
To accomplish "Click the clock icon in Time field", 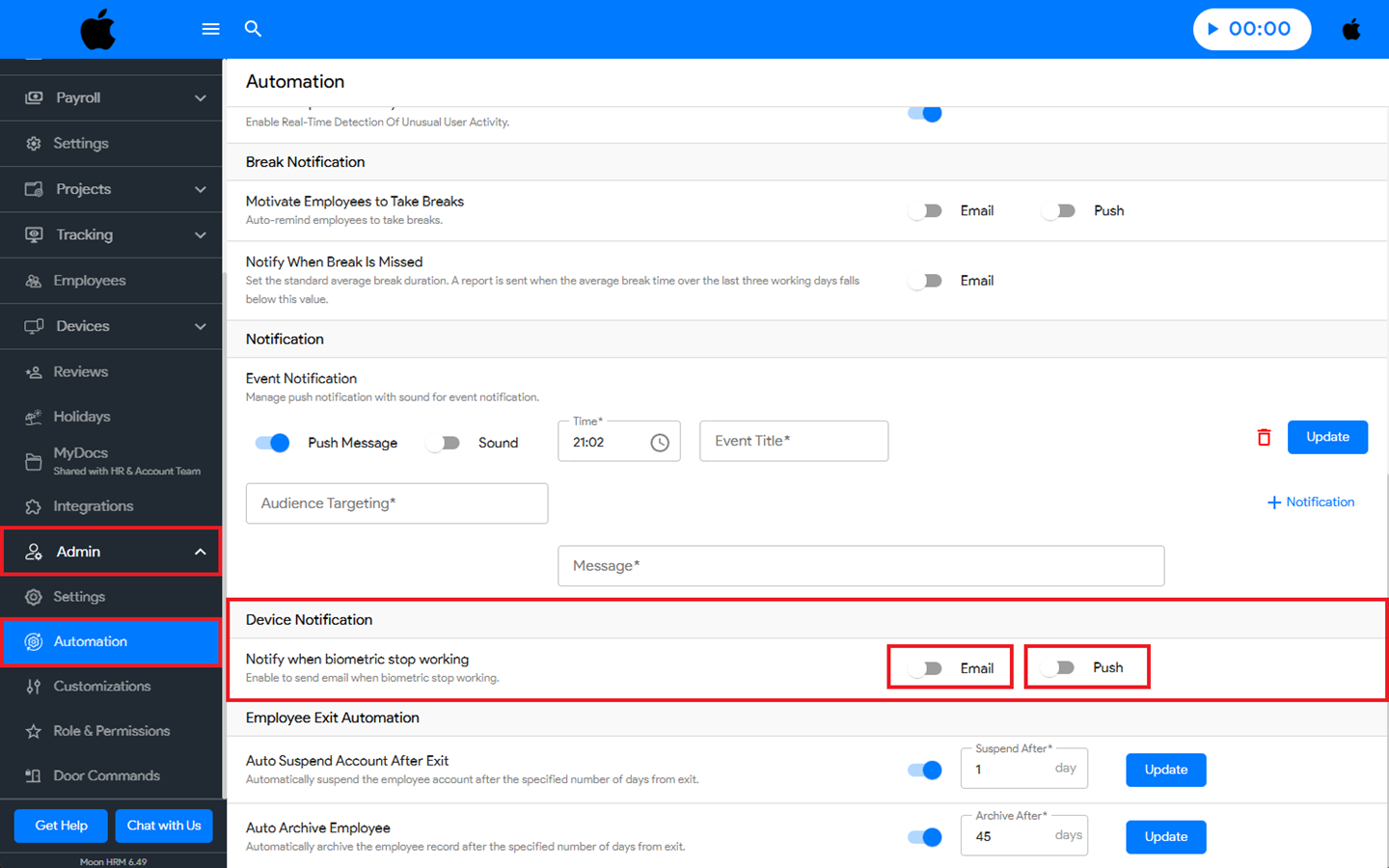I will point(660,443).
